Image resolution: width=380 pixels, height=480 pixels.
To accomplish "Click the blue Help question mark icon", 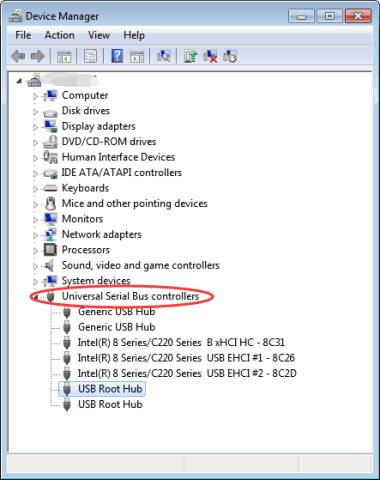I will point(117,56).
